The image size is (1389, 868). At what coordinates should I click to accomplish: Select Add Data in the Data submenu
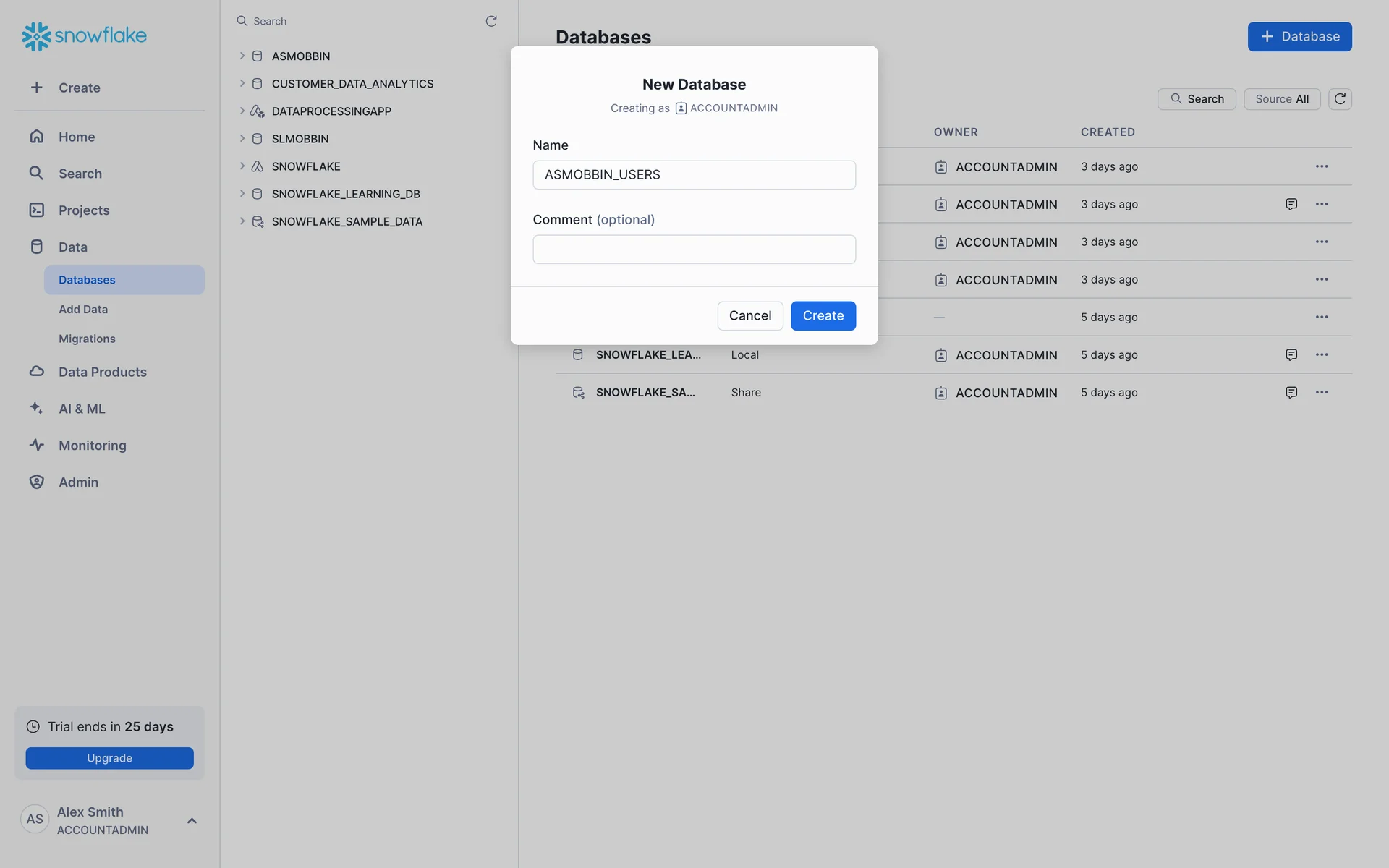[83, 310]
